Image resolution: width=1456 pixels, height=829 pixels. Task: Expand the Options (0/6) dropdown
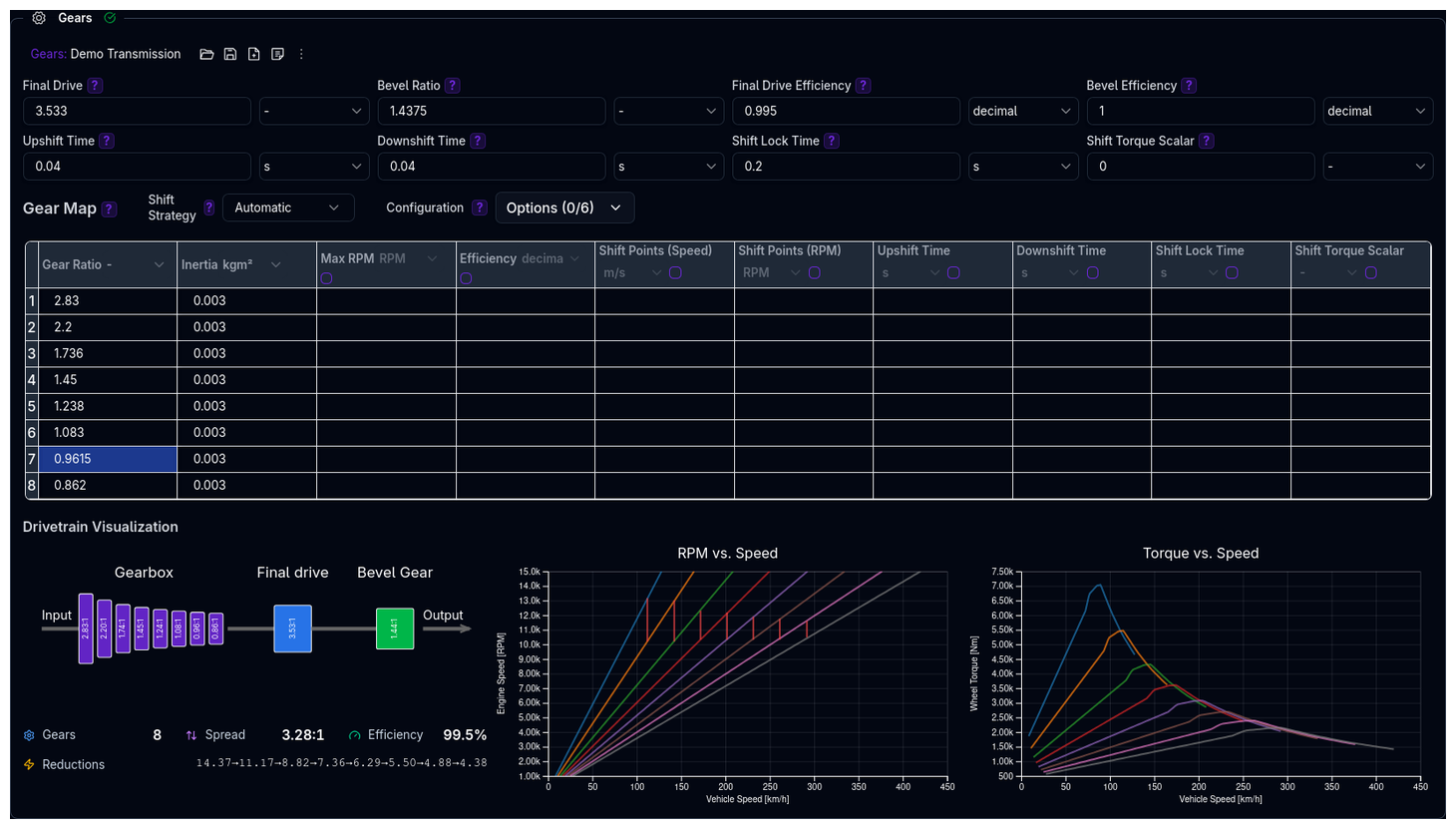coord(564,207)
